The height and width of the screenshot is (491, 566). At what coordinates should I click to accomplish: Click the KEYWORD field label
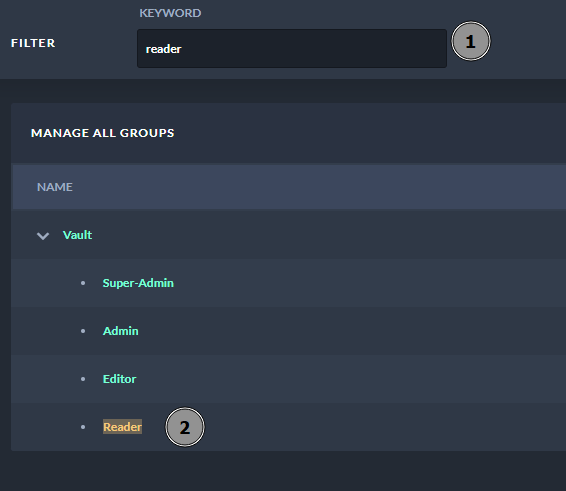170,13
